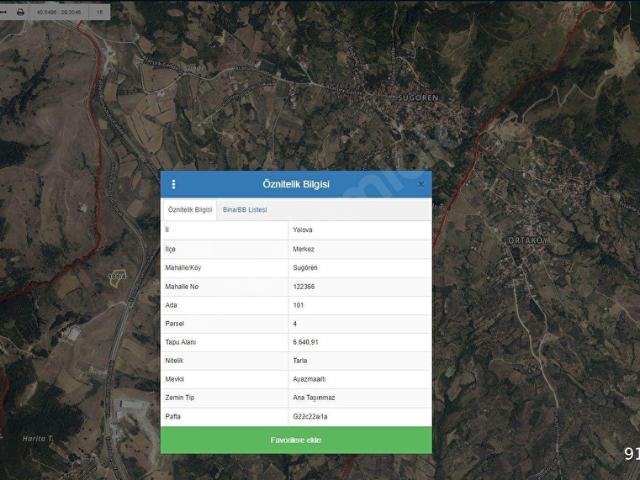Screen dimensions: 640x480
Task: Click the Merkez value in the İlçe row
Action: [x=304, y=249]
